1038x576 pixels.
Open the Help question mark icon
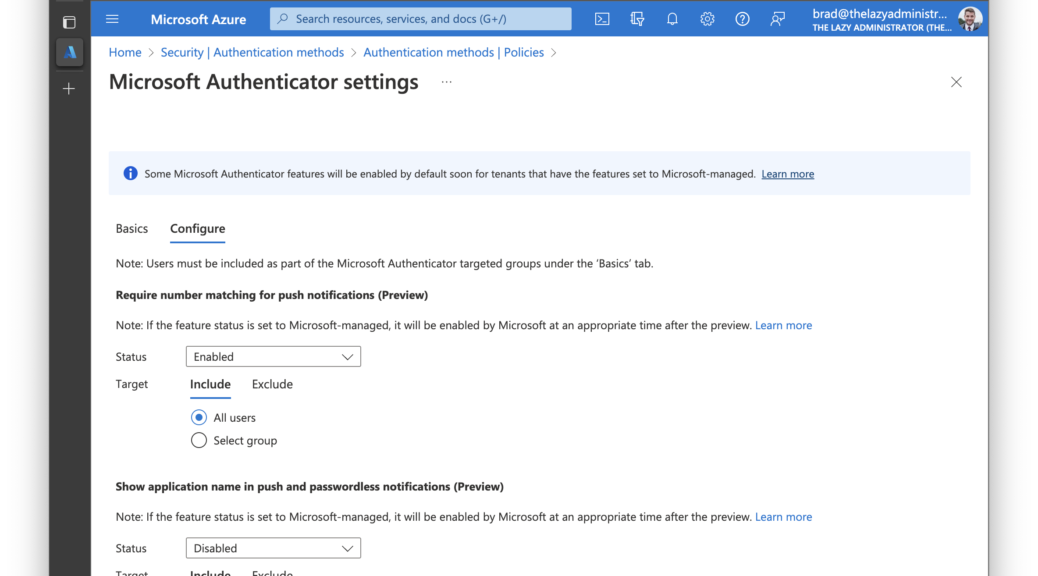[742, 19]
